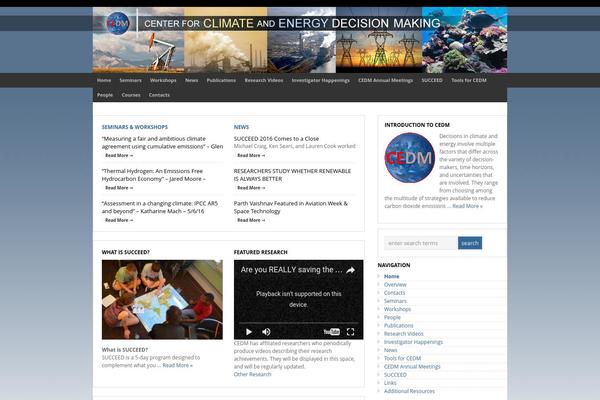The image size is (600, 400).
Task: Click the CEDM globe image in introduction
Action: [409, 157]
